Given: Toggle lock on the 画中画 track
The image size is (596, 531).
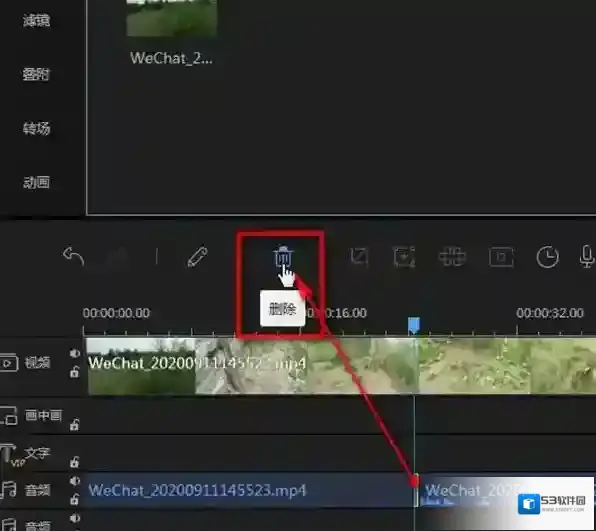Looking at the screenshot, I should pos(74,424).
